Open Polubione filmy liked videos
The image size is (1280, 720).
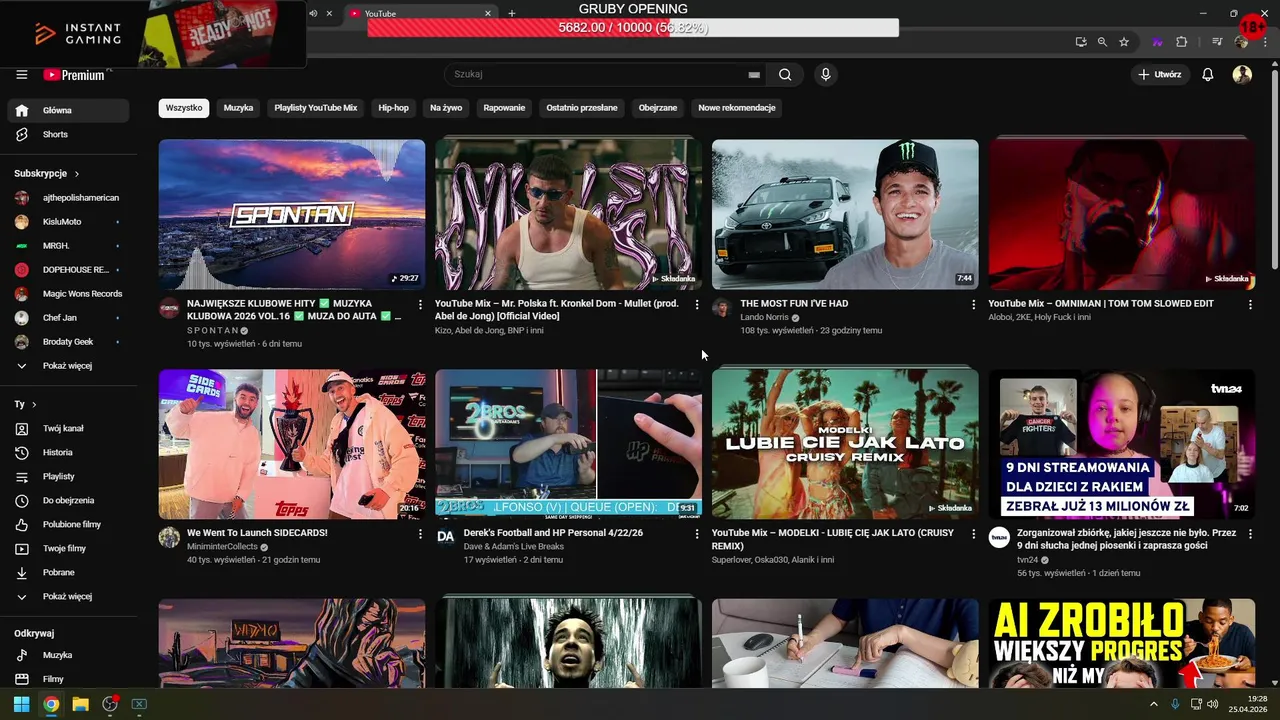point(68,524)
